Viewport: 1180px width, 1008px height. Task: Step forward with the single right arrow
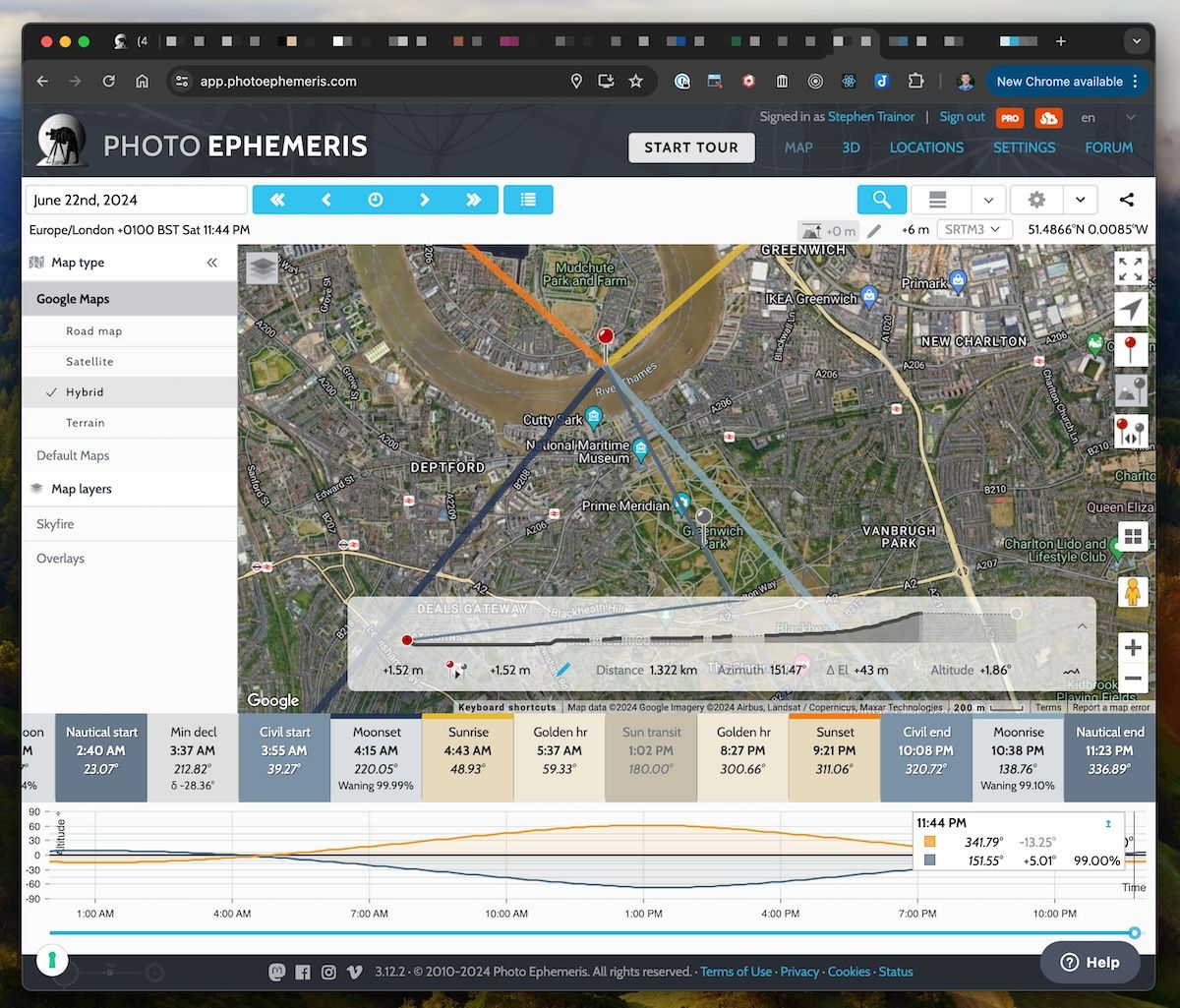coord(425,200)
